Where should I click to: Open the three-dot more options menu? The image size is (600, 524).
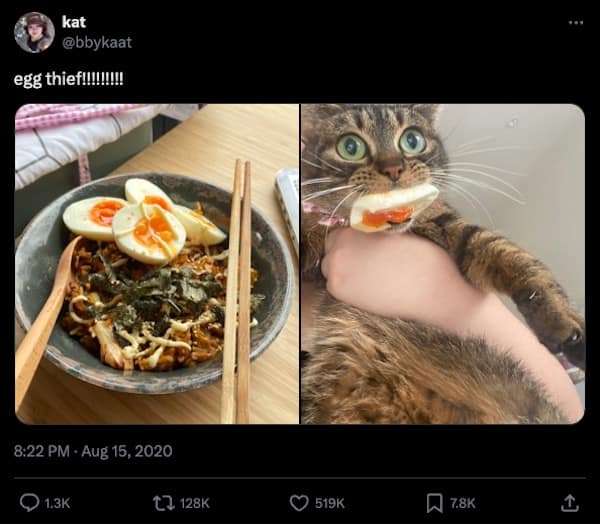[575, 22]
